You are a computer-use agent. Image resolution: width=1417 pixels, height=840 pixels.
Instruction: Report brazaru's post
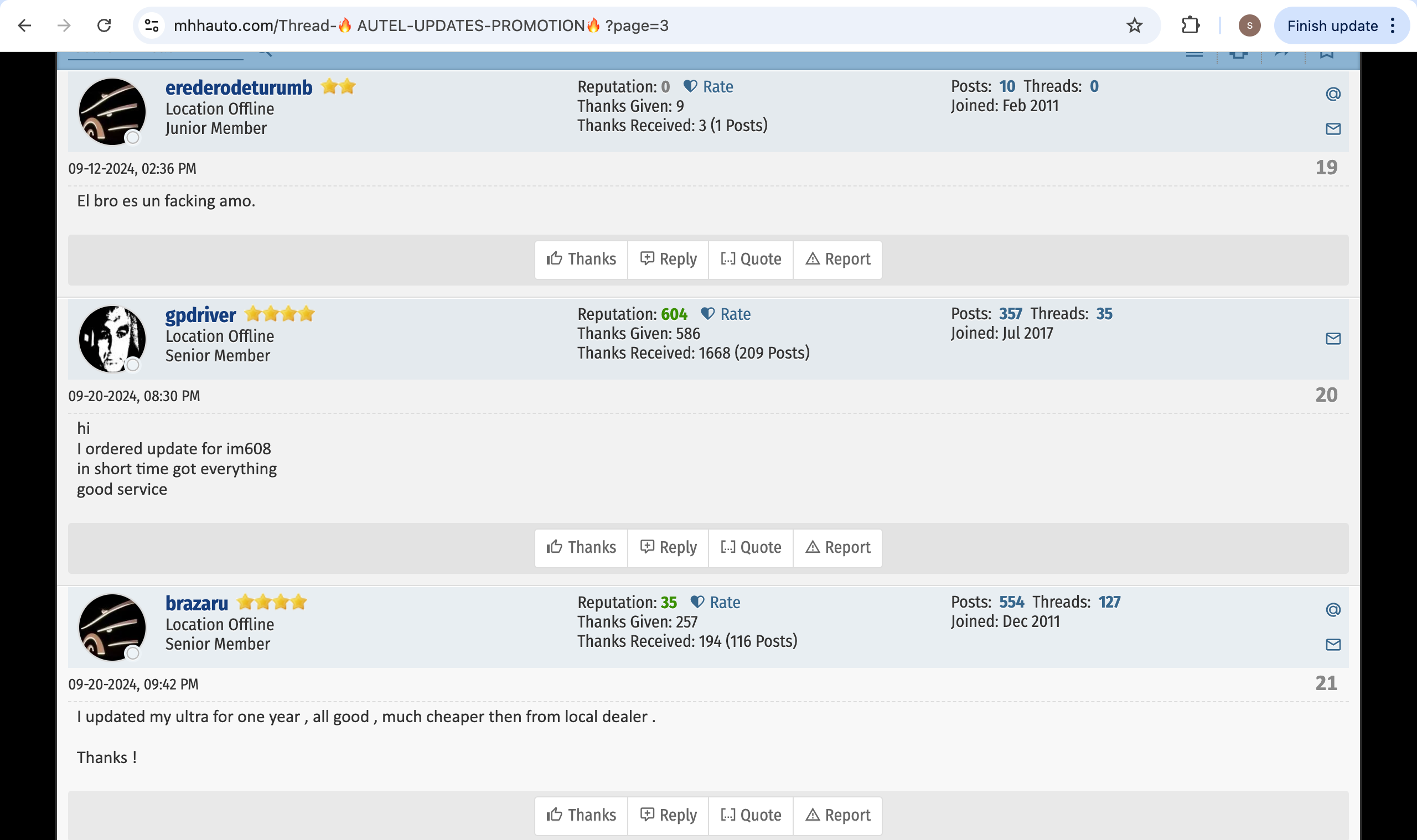(837, 815)
